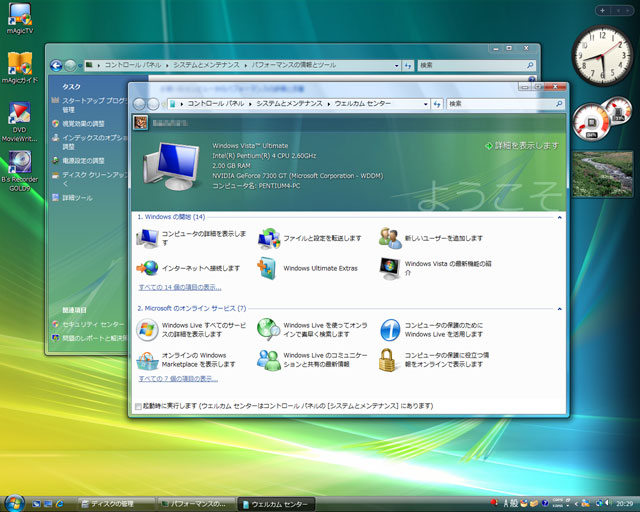Click the taskbar clock showing 20:29
640x512 pixels.
click(x=624, y=503)
